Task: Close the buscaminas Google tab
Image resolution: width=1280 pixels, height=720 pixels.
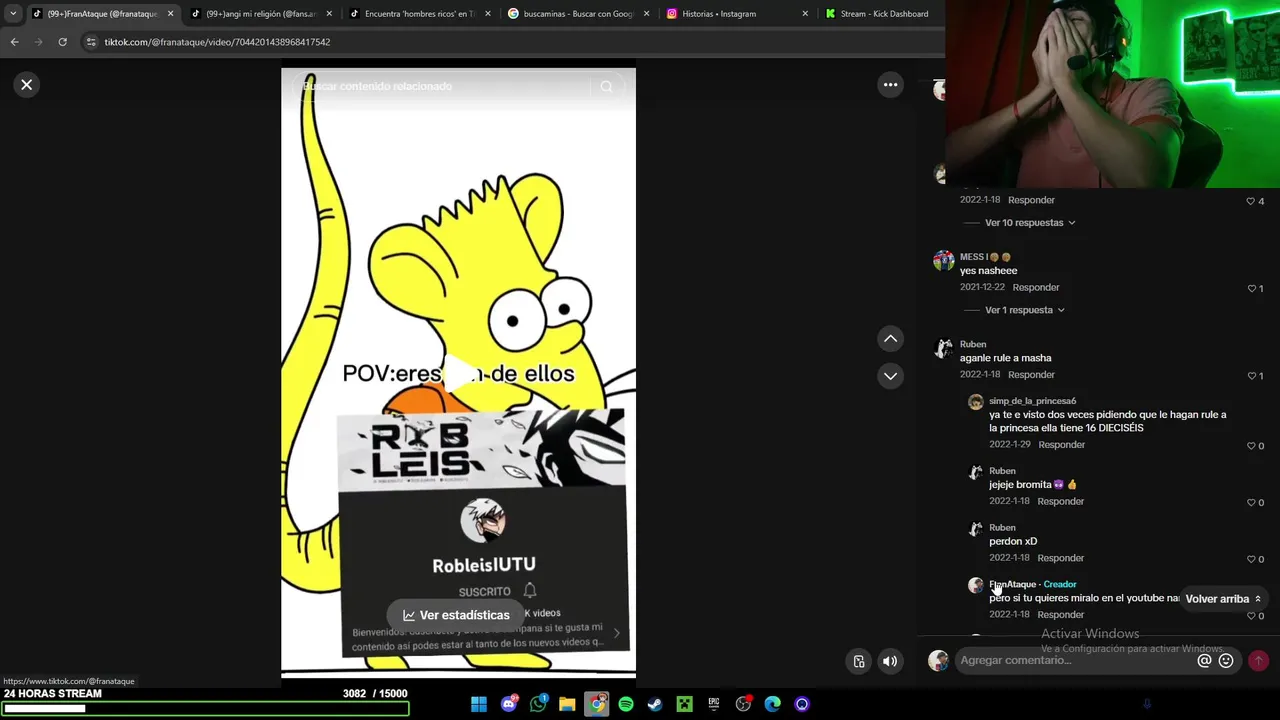Action: click(647, 14)
